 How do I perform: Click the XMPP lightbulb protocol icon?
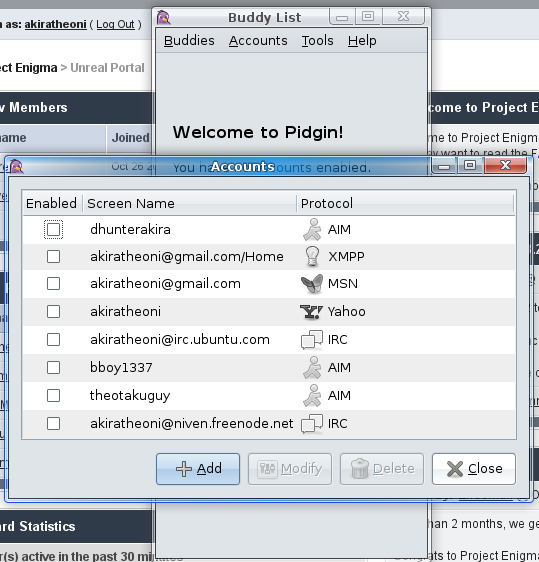pyautogui.click(x=312, y=257)
